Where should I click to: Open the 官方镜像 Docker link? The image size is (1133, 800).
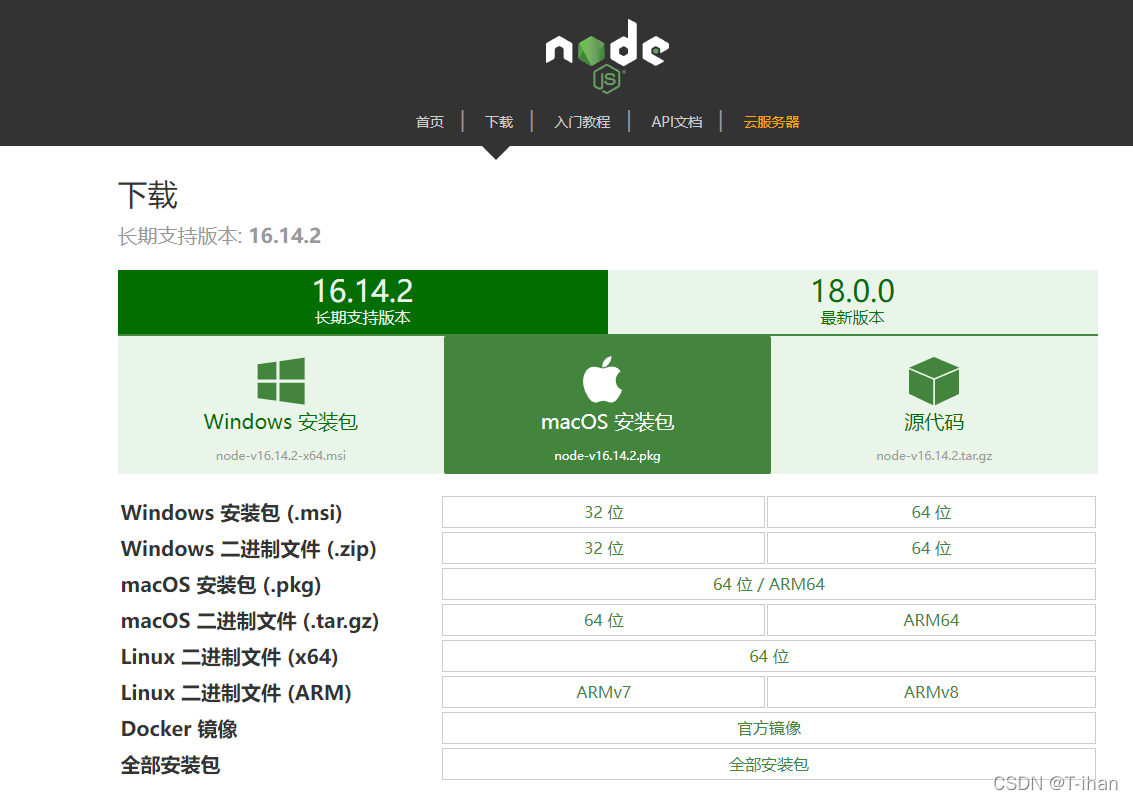tap(769, 728)
